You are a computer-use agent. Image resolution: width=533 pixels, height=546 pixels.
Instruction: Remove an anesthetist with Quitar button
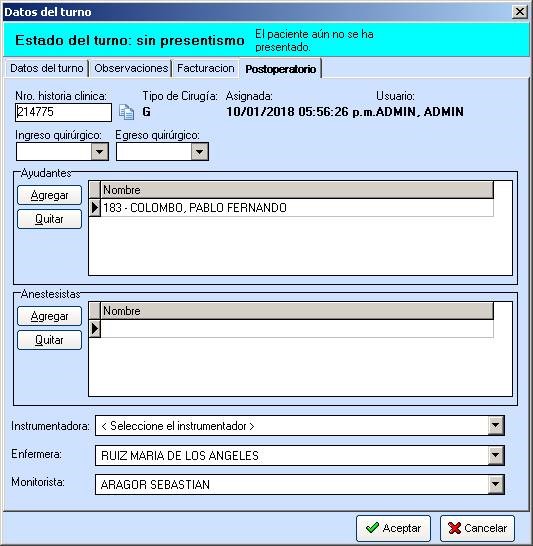[49, 340]
